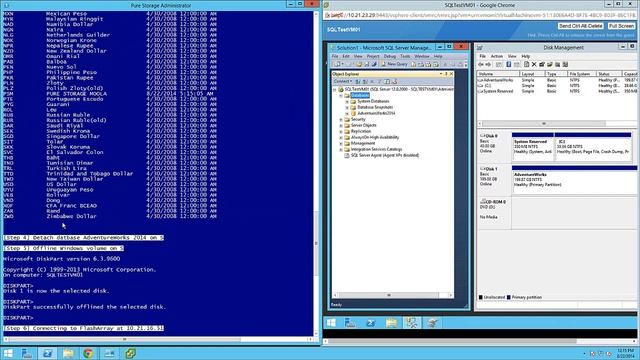
Task: Open the Tools menu in SSMS
Action: click(x=405, y=56)
